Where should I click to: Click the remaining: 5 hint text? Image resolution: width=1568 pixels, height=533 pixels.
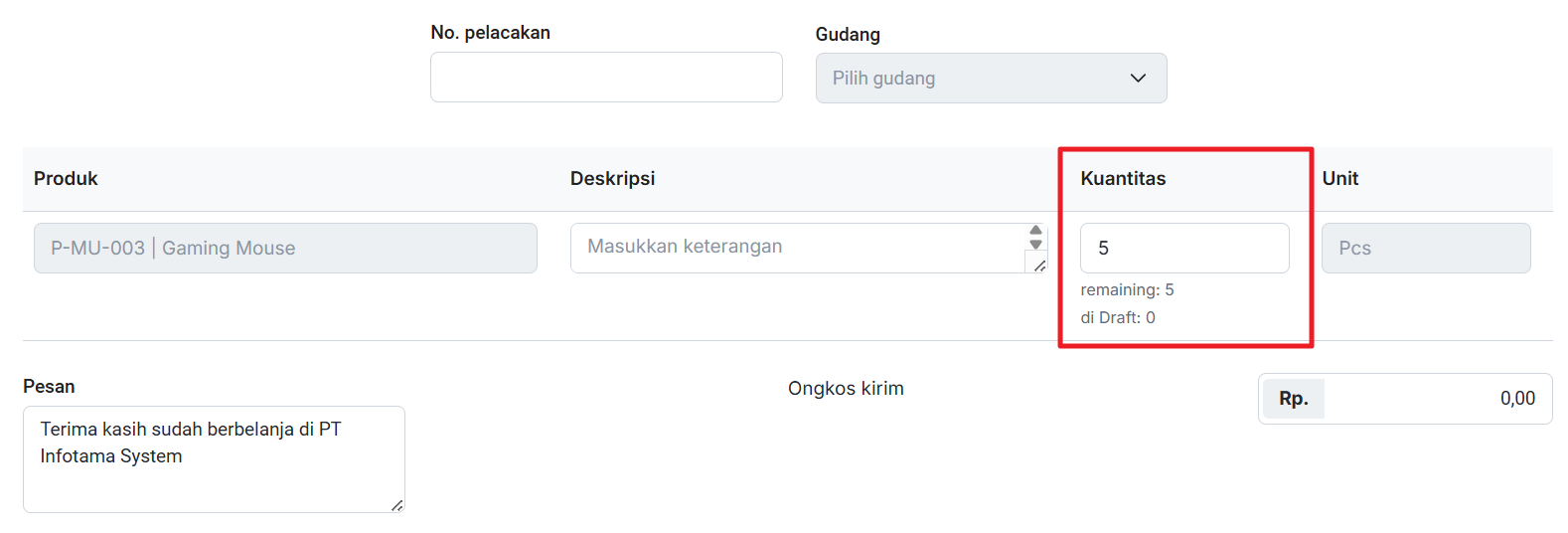coord(1127,290)
